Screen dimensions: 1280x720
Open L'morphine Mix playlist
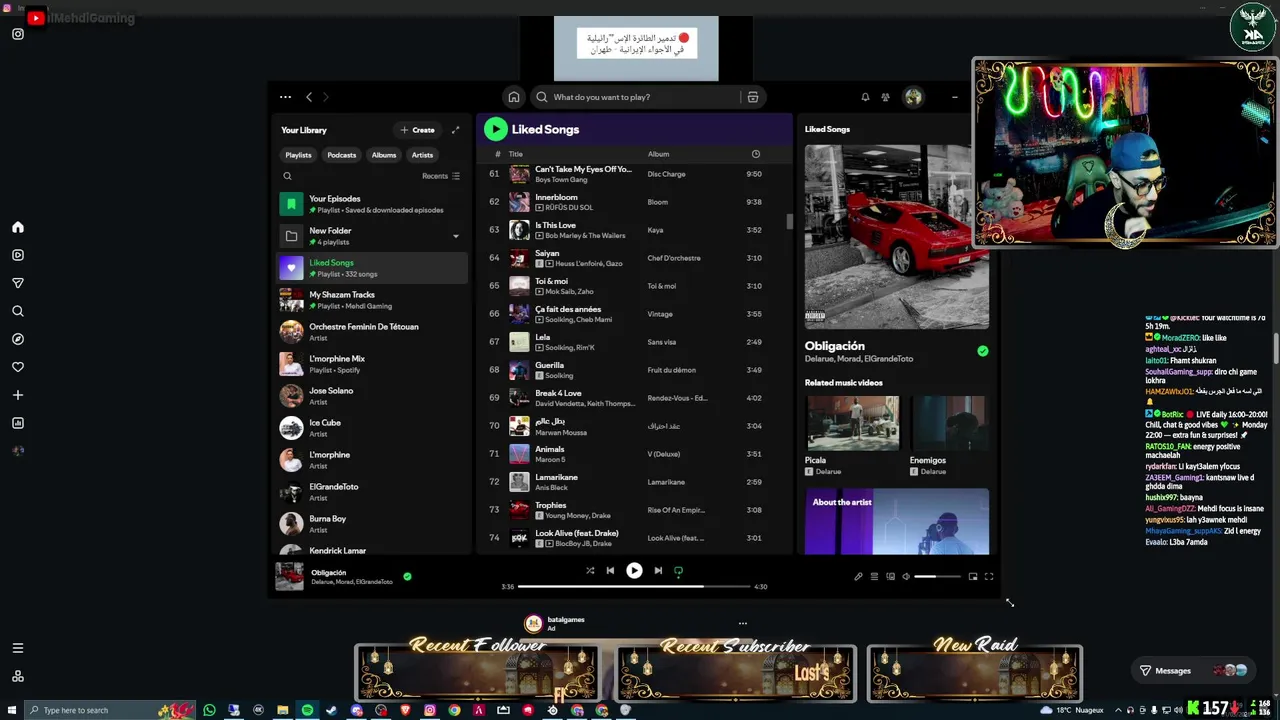pyautogui.click(x=372, y=364)
